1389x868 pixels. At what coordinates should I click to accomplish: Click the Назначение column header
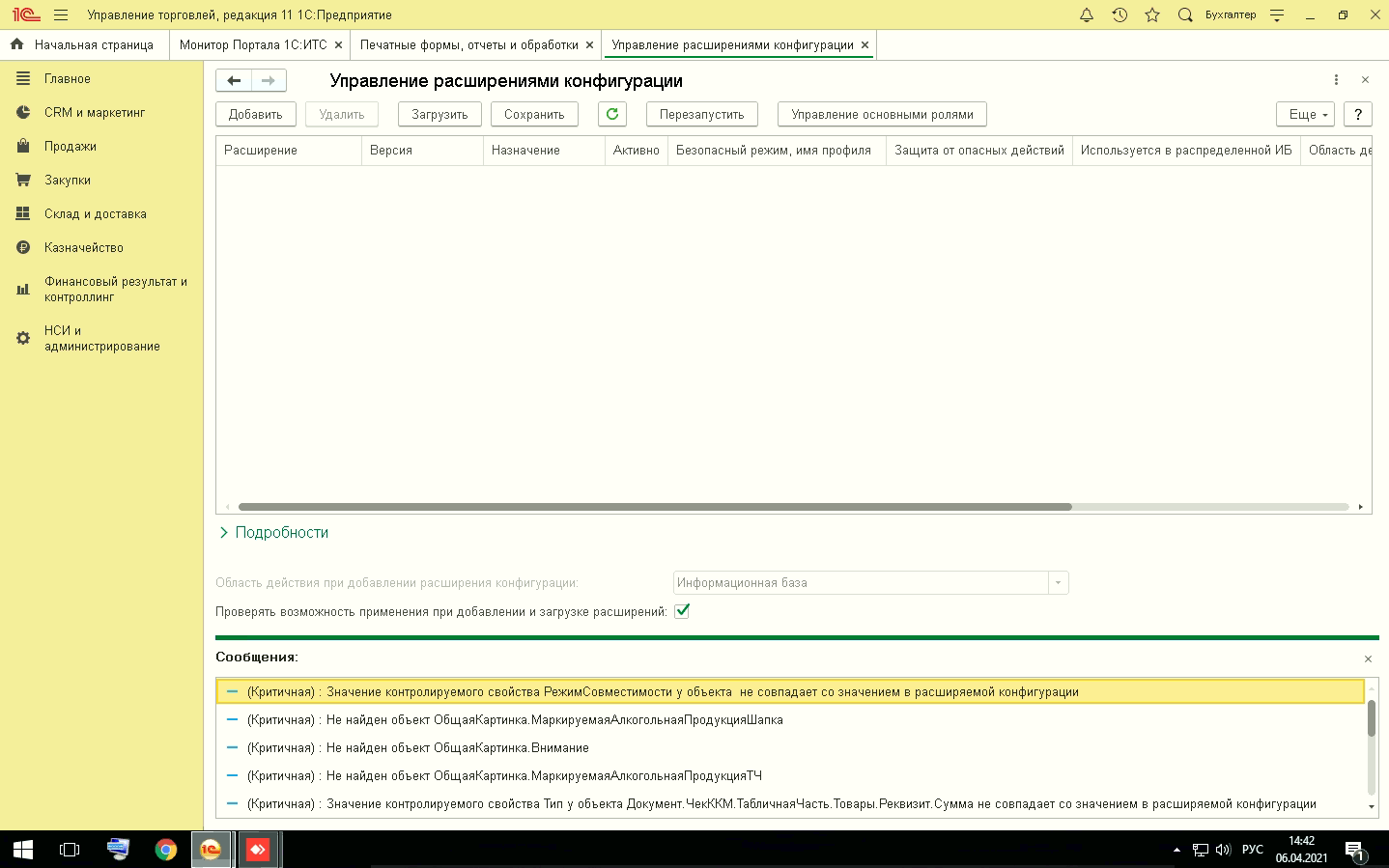click(x=544, y=151)
